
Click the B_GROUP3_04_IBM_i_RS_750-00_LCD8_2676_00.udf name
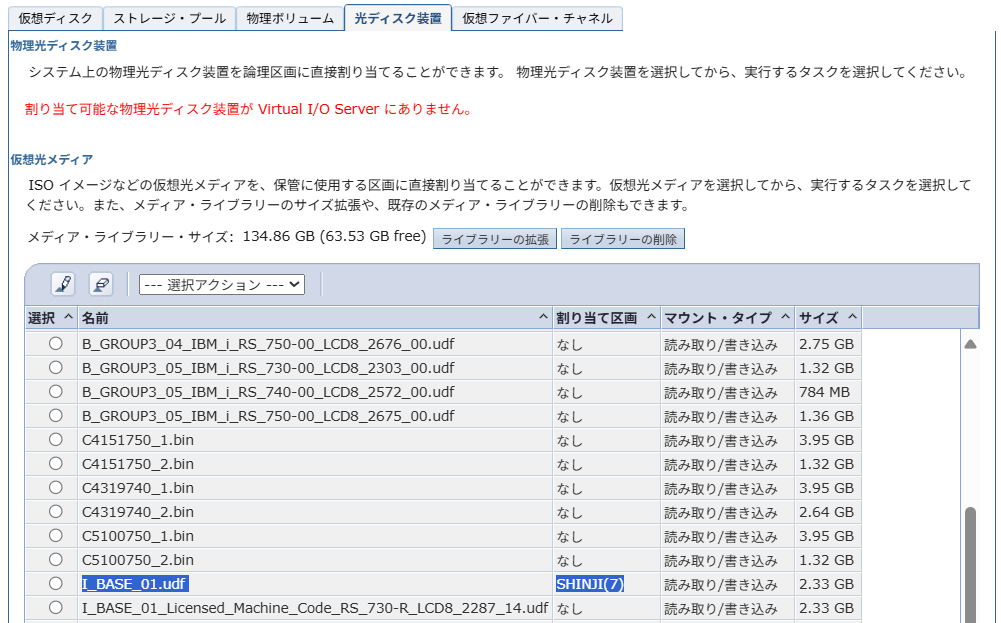tap(268, 344)
